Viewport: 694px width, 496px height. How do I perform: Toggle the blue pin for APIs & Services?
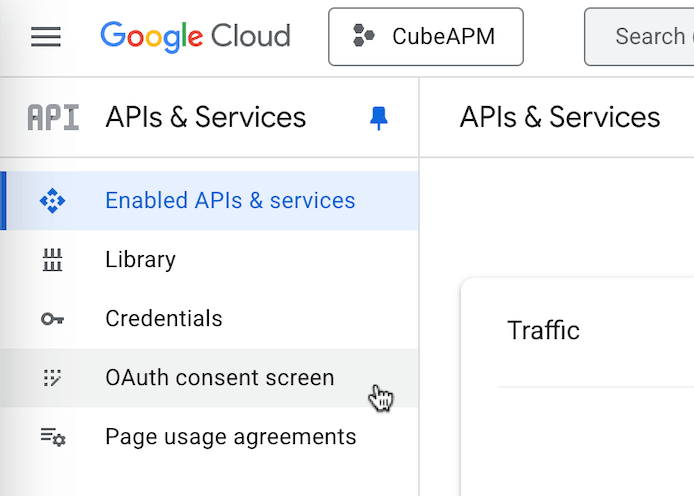pyautogui.click(x=378, y=118)
